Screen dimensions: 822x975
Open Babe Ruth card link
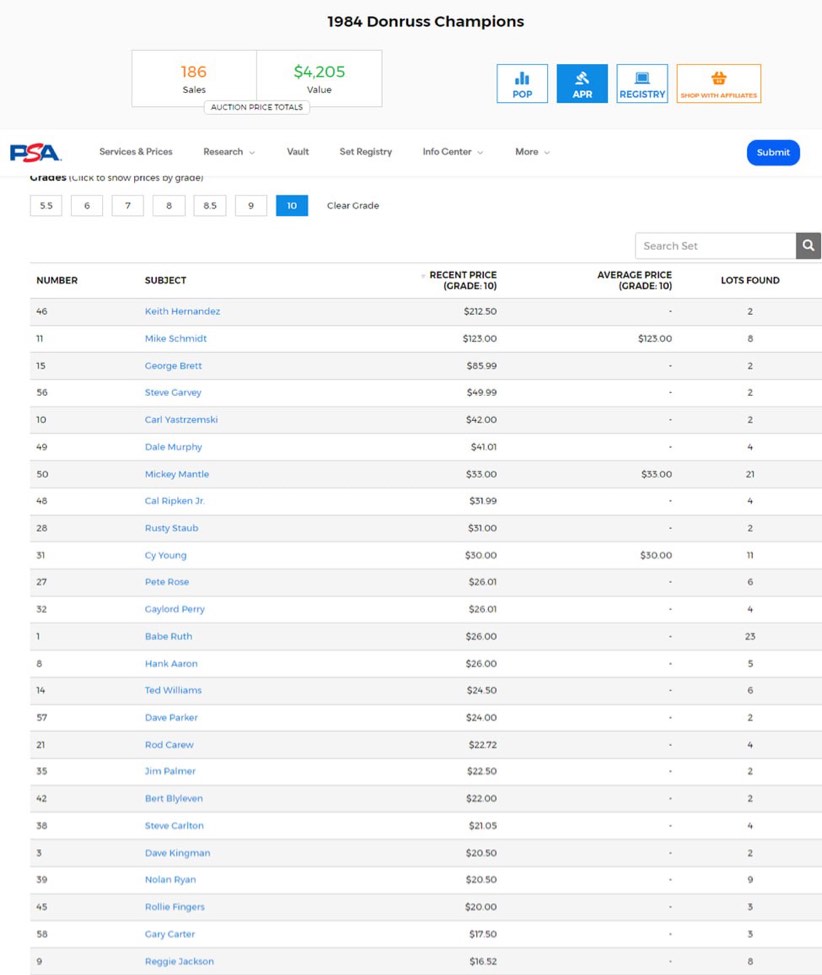coord(168,637)
